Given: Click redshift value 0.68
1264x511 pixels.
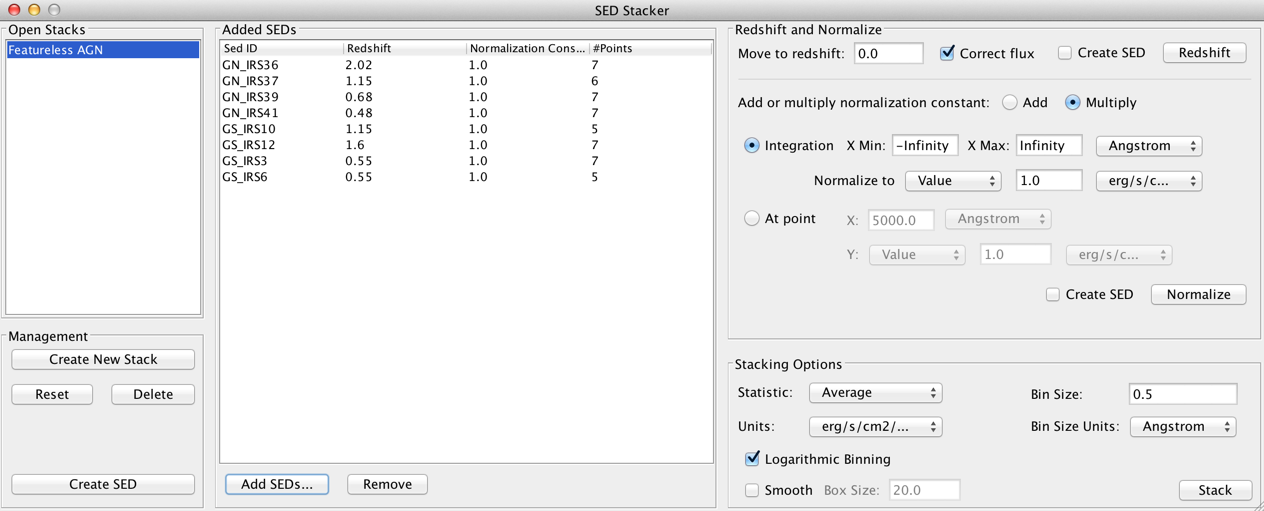Looking at the screenshot, I should pyautogui.click(x=359, y=97).
